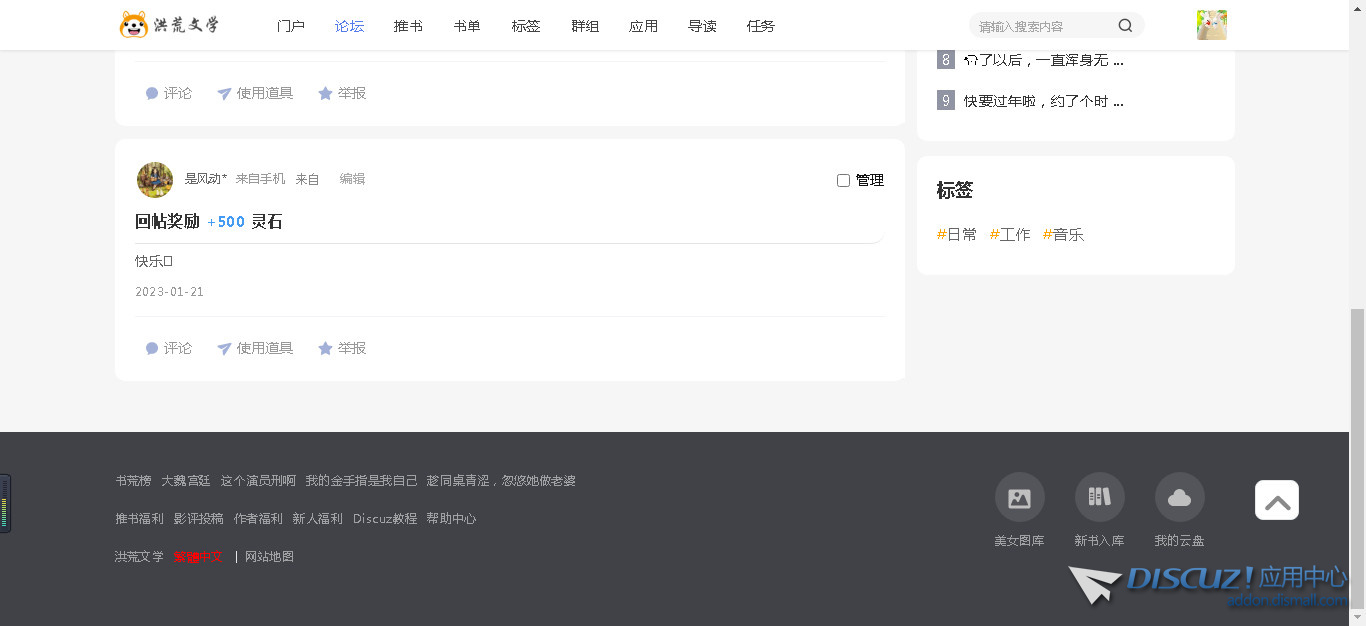Open 美女图库 via its picture icon

coord(1019,497)
